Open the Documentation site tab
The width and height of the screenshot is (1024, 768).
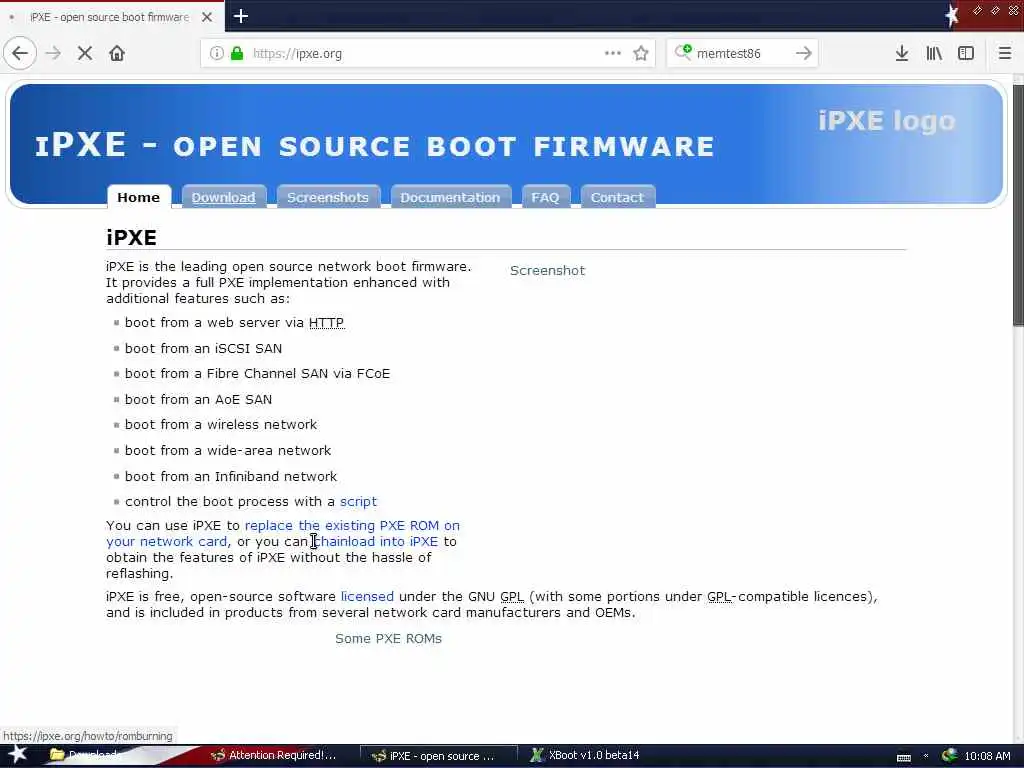[450, 197]
